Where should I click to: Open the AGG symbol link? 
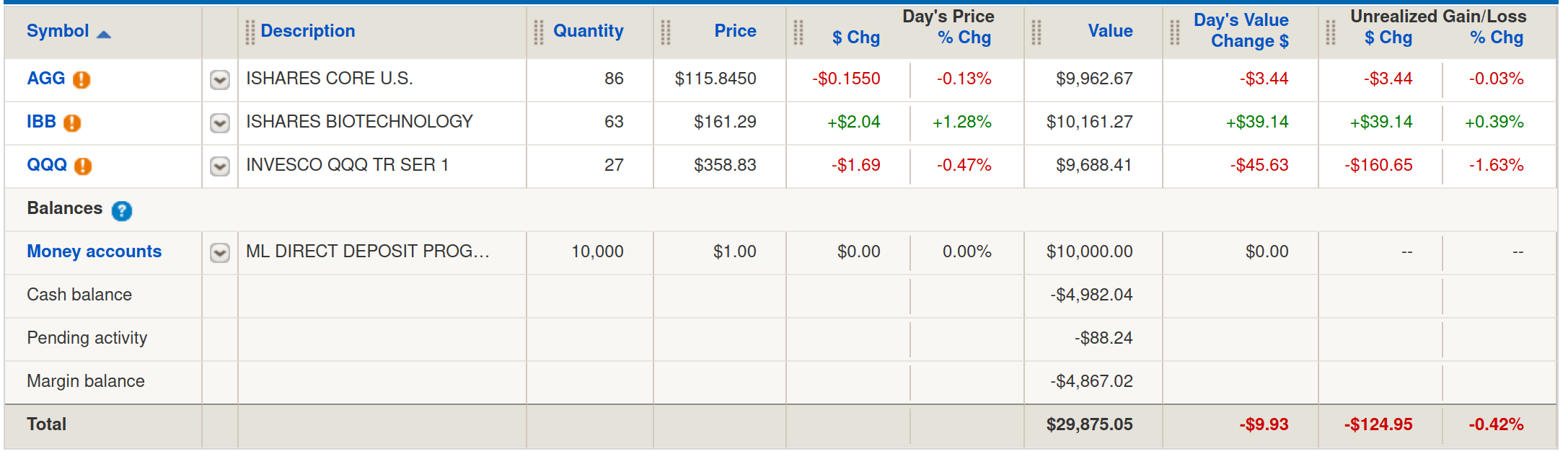pos(45,79)
